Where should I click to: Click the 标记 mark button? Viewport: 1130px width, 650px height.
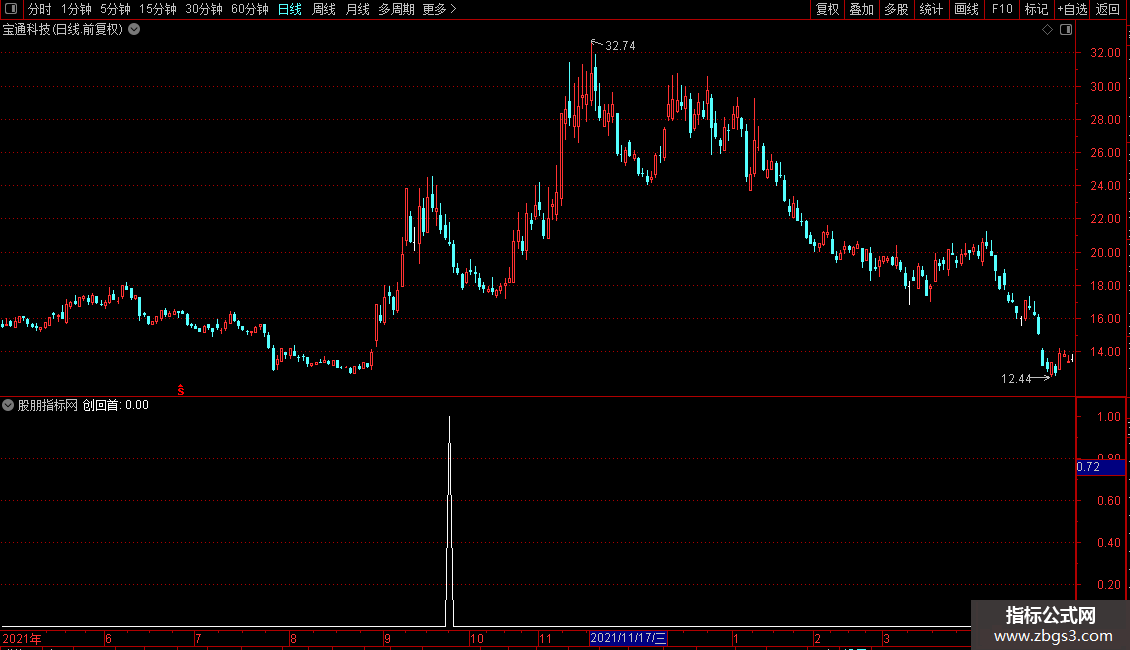(x=1036, y=9)
